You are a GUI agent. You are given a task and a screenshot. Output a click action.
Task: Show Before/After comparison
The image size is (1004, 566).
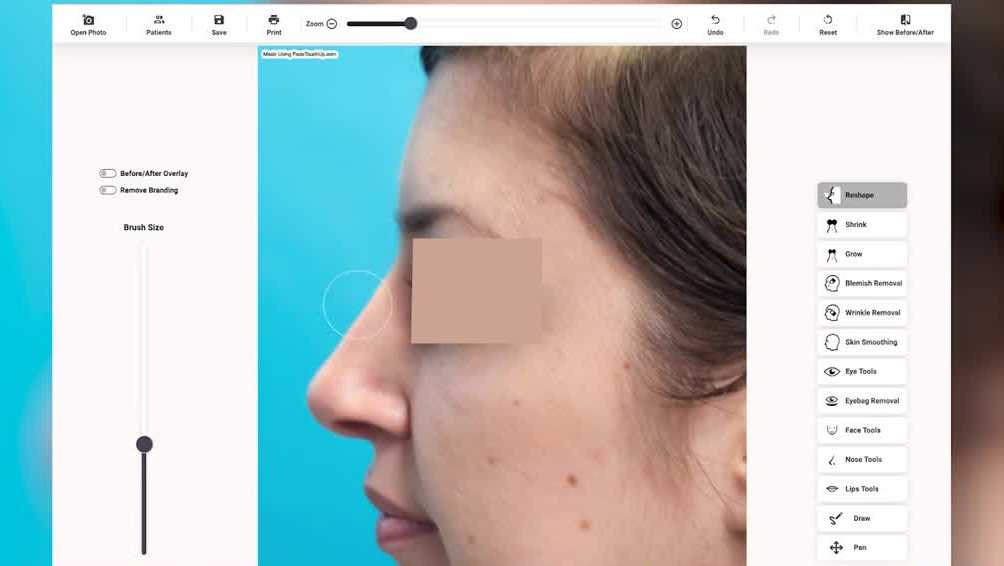(x=905, y=25)
